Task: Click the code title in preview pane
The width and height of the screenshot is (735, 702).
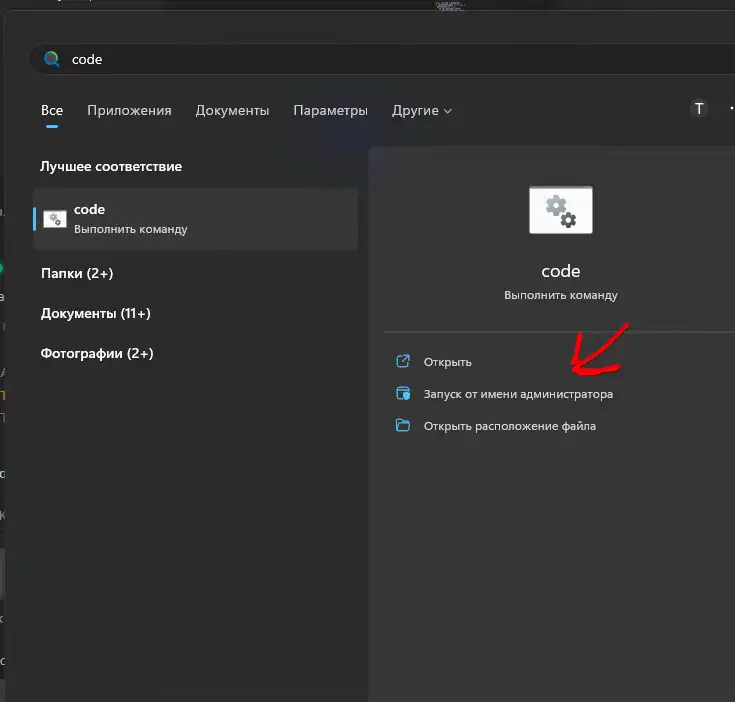Action: tap(561, 271)
